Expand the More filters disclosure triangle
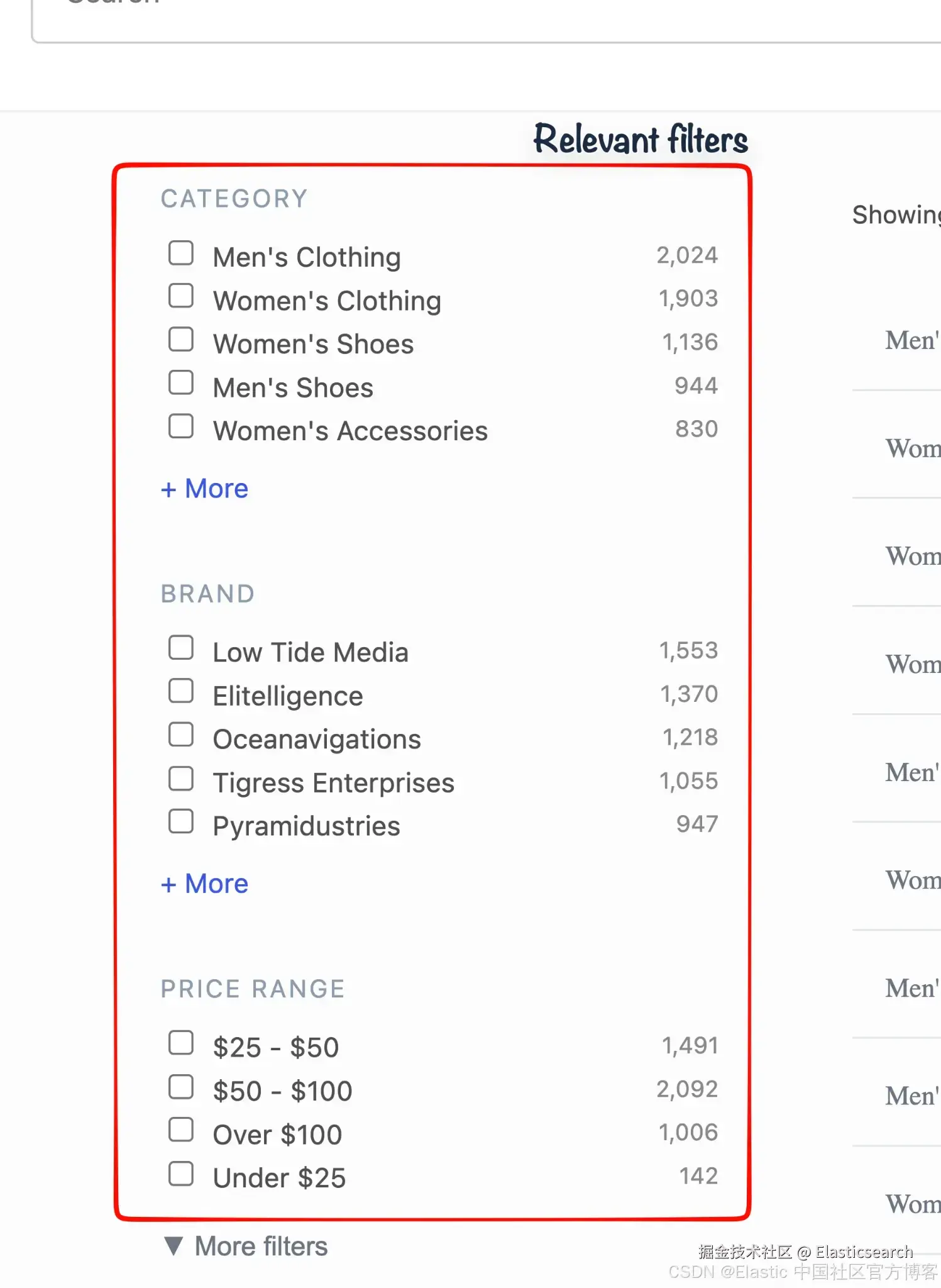 point(173,1246)
